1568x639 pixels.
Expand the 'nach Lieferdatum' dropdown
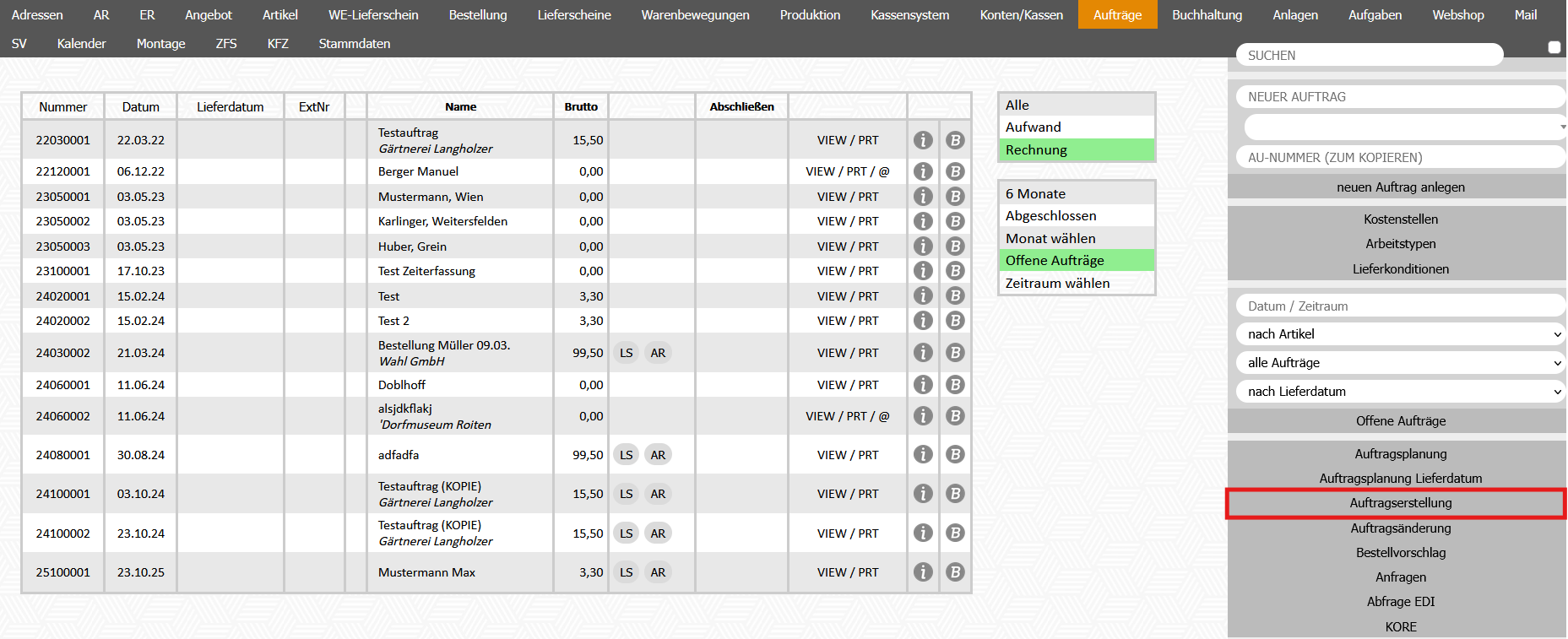1401,392
